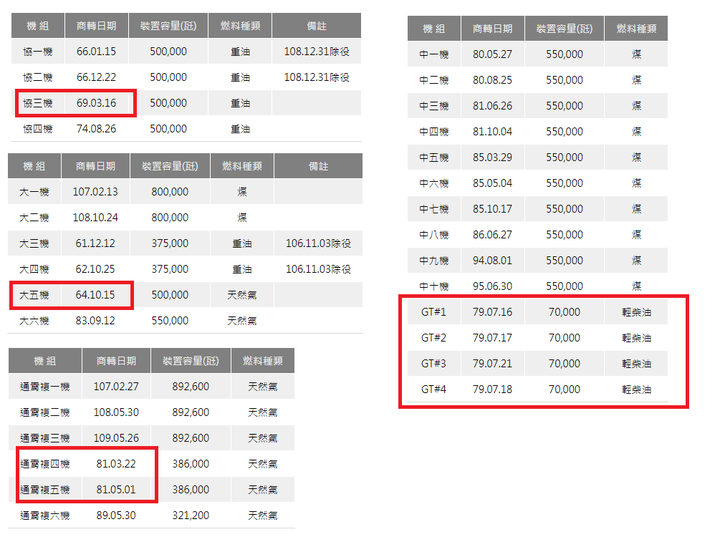Click 106.11.03除役 remark in 大四機 row
The width and height of the screenshot is (720, 542).
[318, 269]
